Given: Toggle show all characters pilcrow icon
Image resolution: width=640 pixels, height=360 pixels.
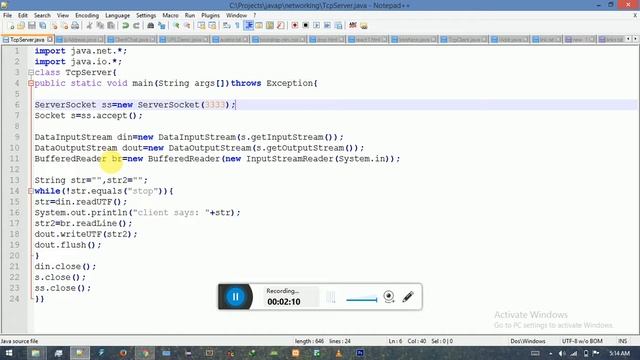Looking at the screenshot, I should pyautogui.click(x=237, y=26).
